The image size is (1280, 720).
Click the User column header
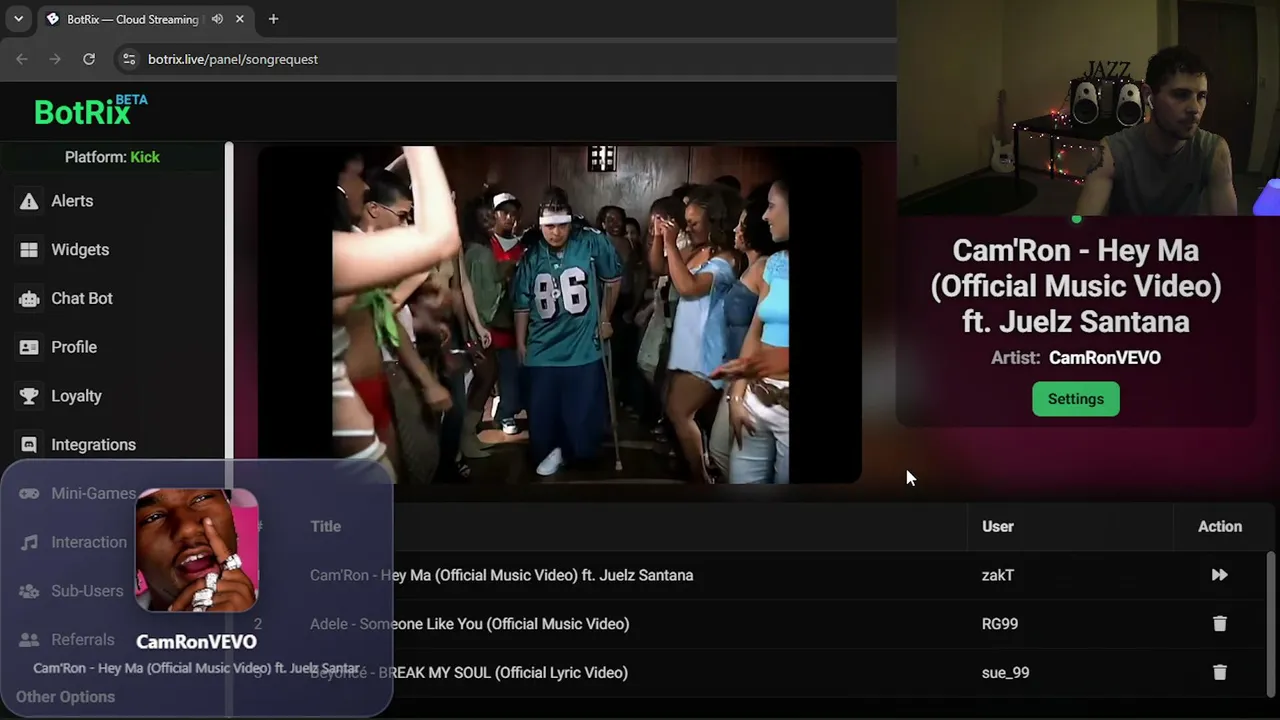pos(998,527)
